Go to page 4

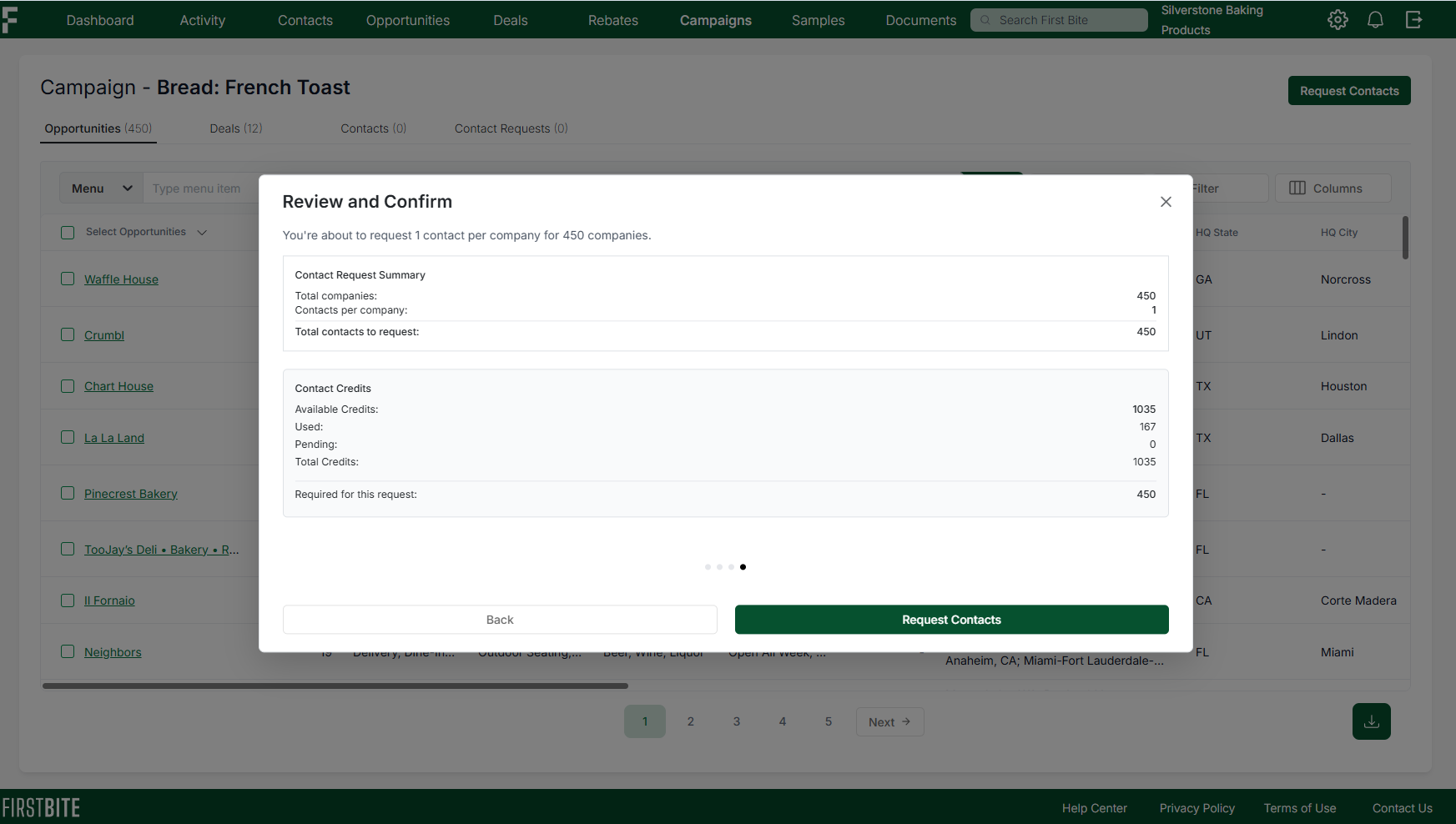click(783, 721)
